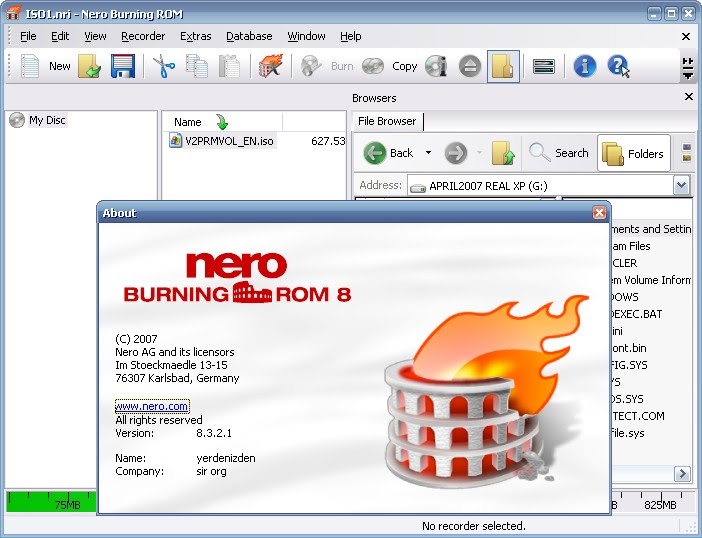Image resolution: width=702 pixels, height=538 pixels.
Task: Close the About dialog
Action: click(599, 213)
